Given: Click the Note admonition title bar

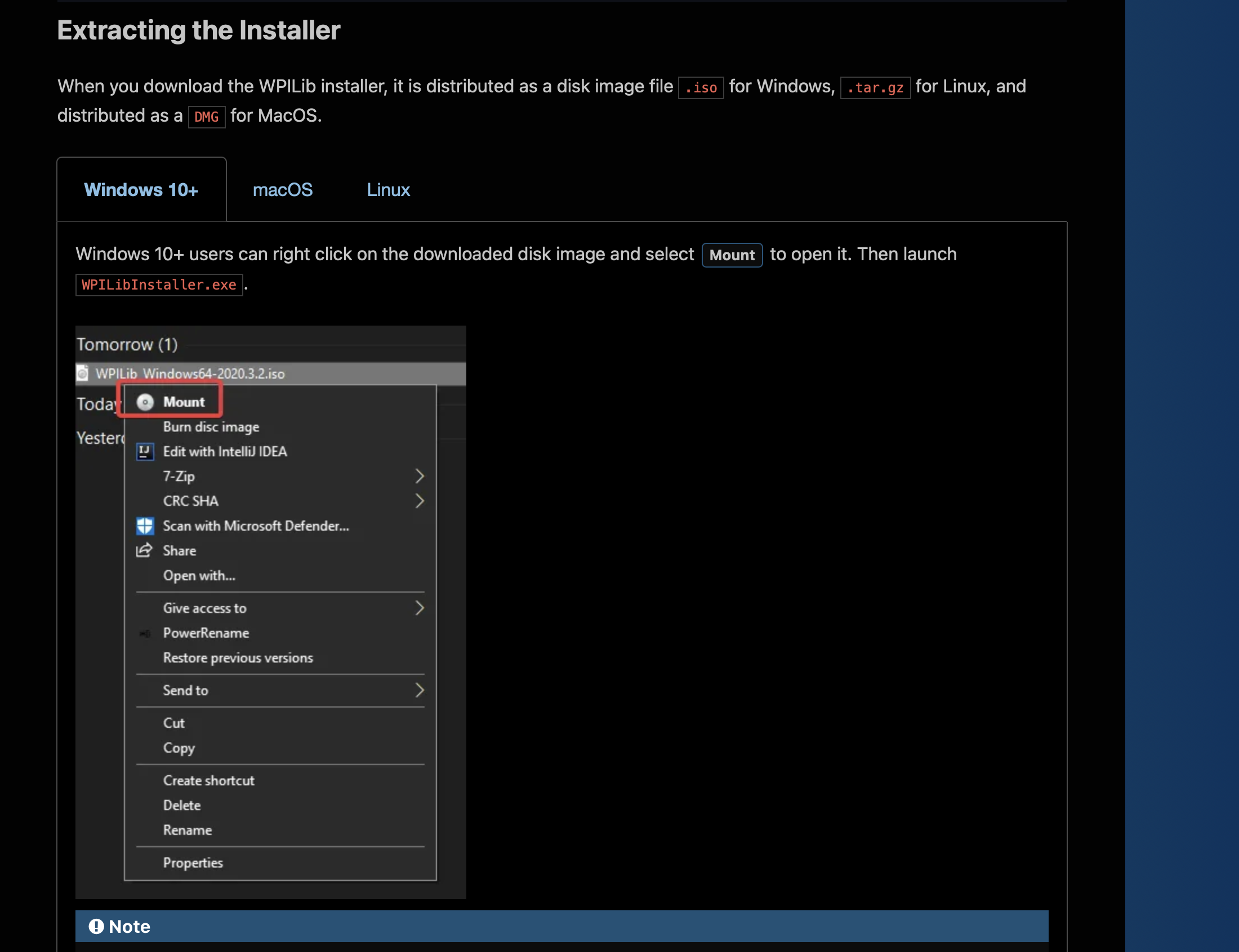Looking at the screenshot, I should [x=561, y=926].
